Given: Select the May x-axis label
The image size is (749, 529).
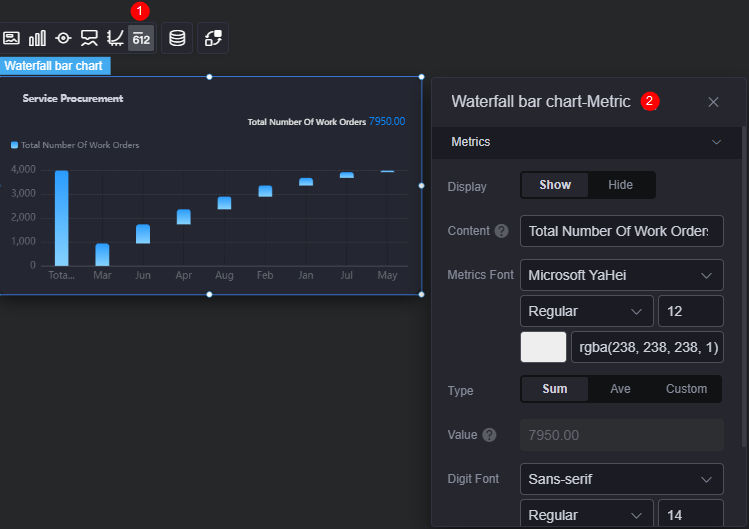Looking at the screenshot, I should click(387, 275).
